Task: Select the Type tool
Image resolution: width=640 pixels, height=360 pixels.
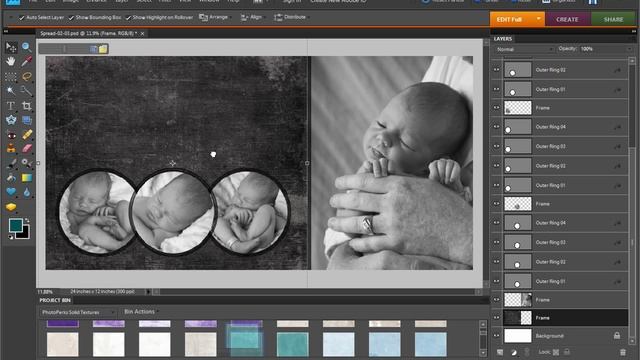Action: pyautogui.click(x=11, y=106)
